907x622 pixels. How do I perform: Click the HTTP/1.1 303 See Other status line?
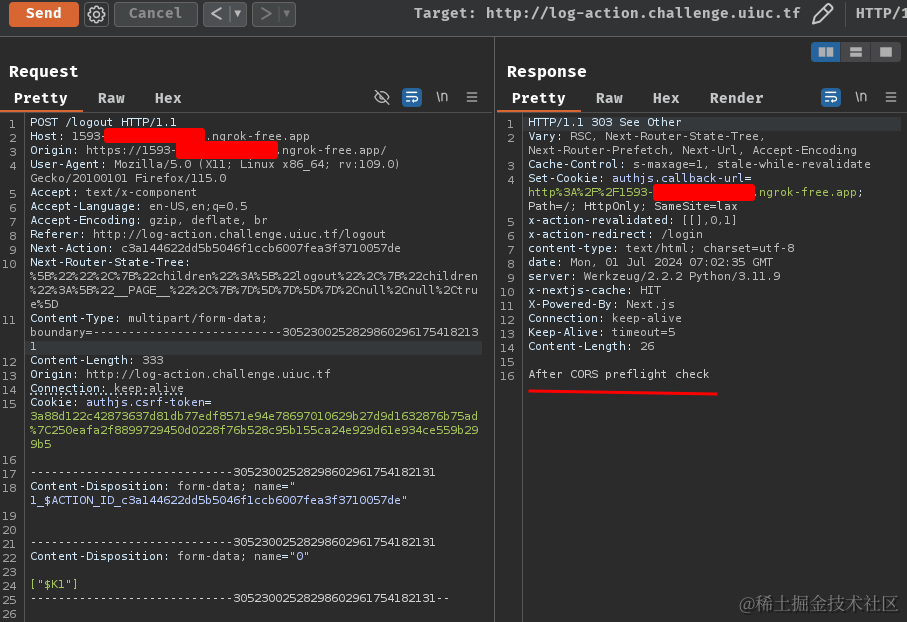click(604, 122)
